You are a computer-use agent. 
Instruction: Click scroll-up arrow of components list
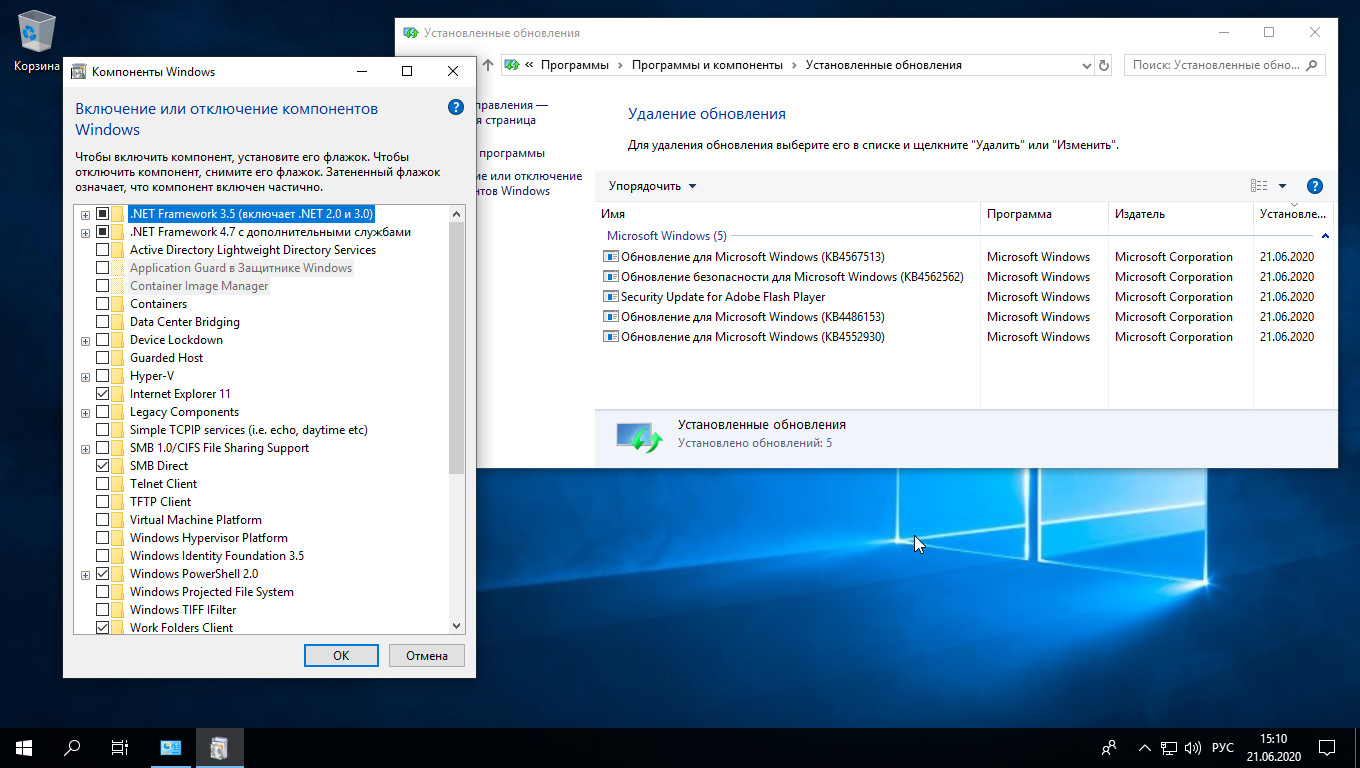(457, 214)
